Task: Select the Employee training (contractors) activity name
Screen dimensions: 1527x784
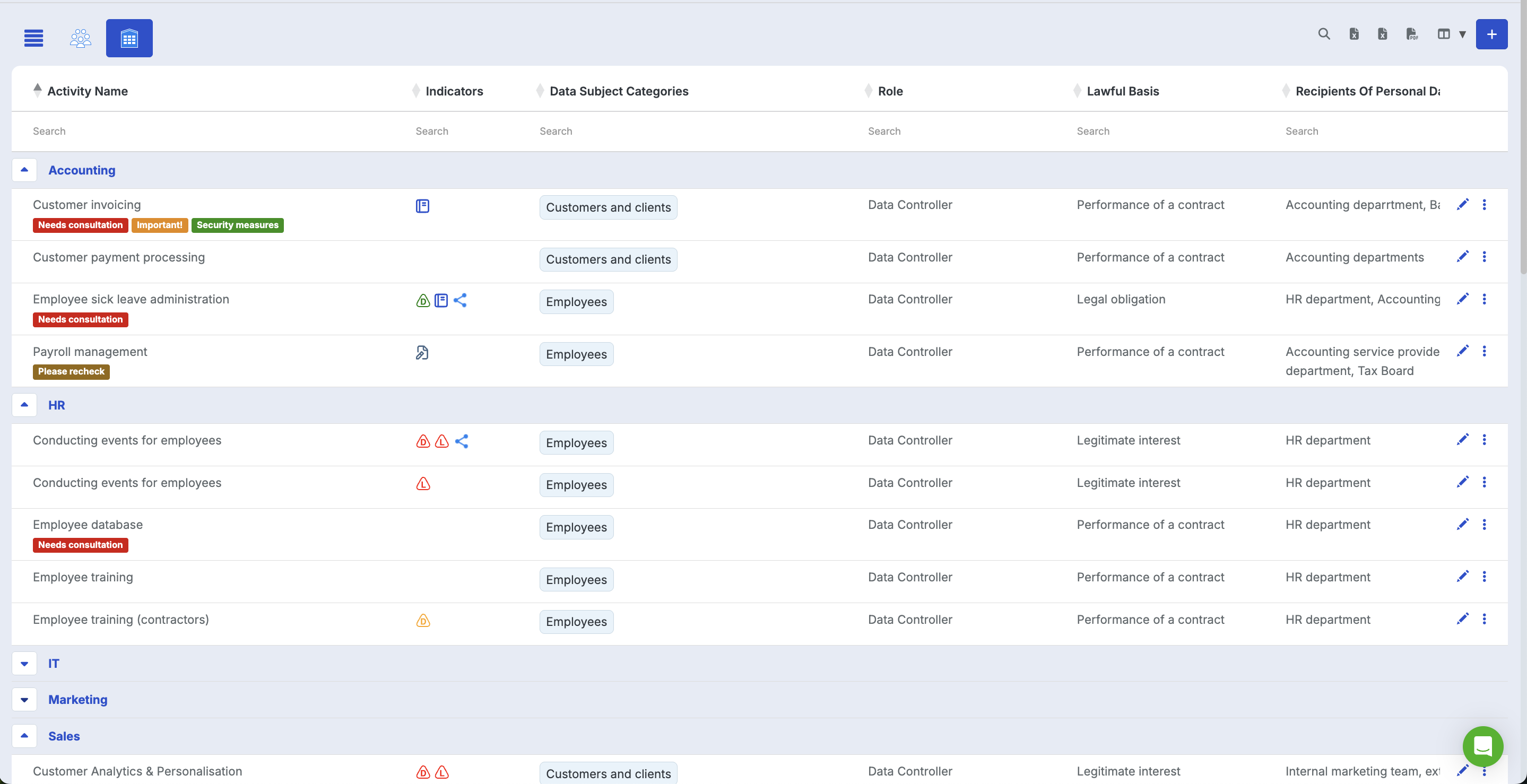Action: pos(121,619)
